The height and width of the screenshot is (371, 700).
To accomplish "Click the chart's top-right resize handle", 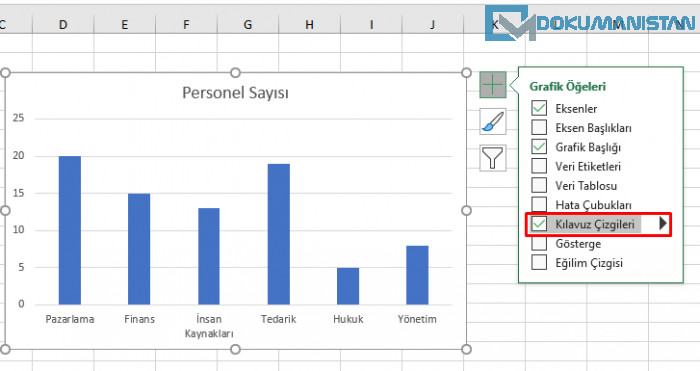I will coord(466,73).
